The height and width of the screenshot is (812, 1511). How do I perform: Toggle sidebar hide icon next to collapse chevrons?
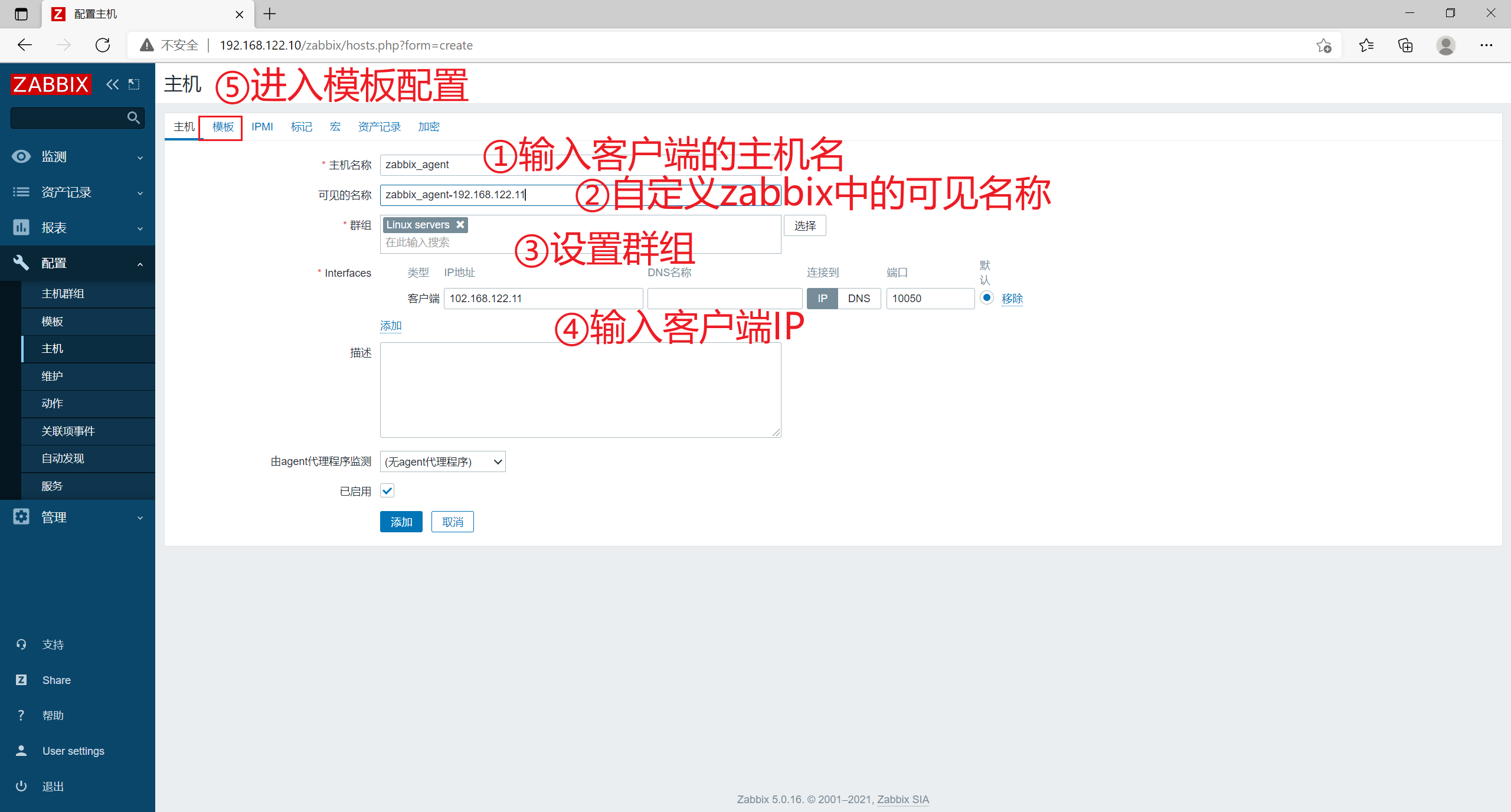(x=134, y=84)
